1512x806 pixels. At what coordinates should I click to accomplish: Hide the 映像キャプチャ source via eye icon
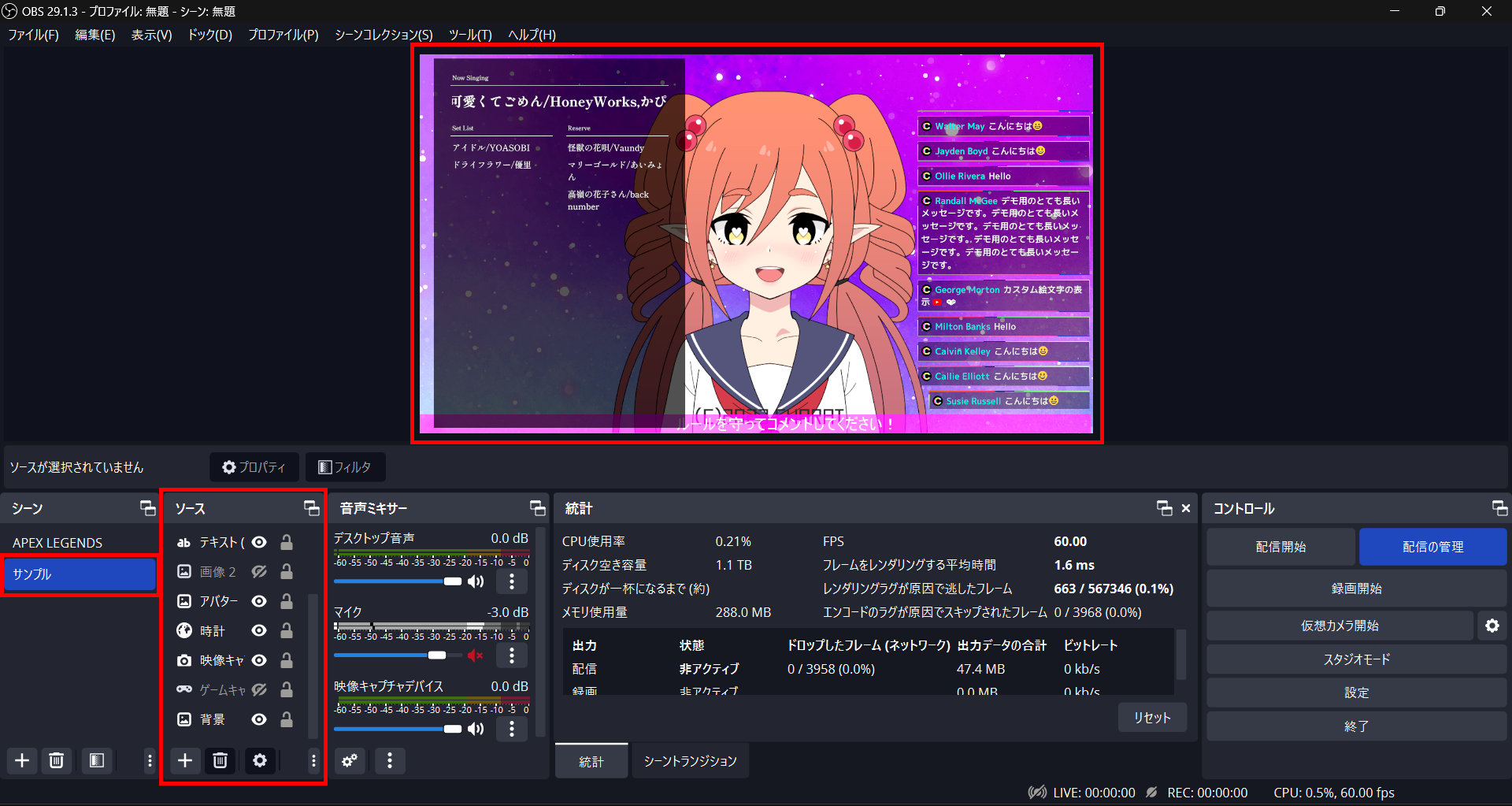pos(259,660)
